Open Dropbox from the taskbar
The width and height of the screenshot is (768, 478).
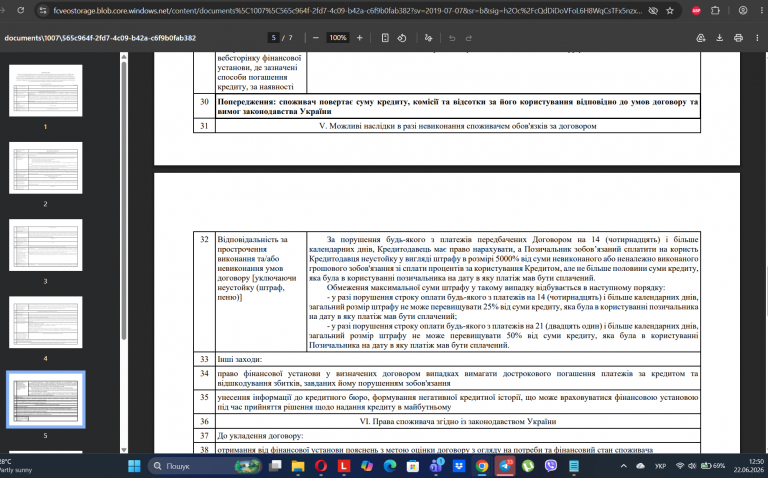459,466
